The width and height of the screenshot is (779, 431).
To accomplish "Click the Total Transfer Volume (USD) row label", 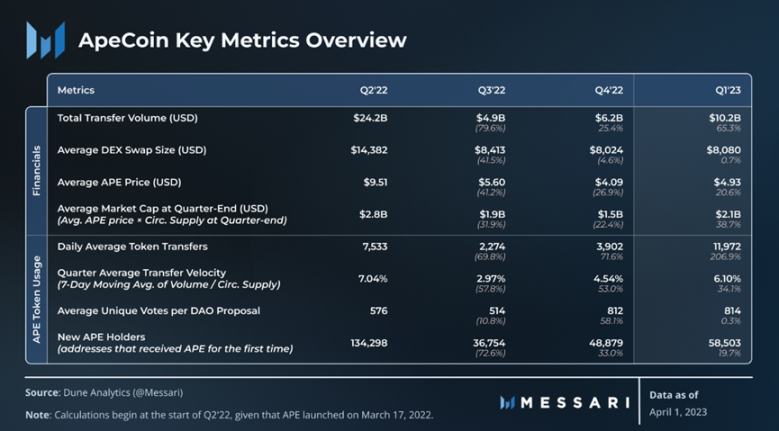I will [x=127, y=118].
